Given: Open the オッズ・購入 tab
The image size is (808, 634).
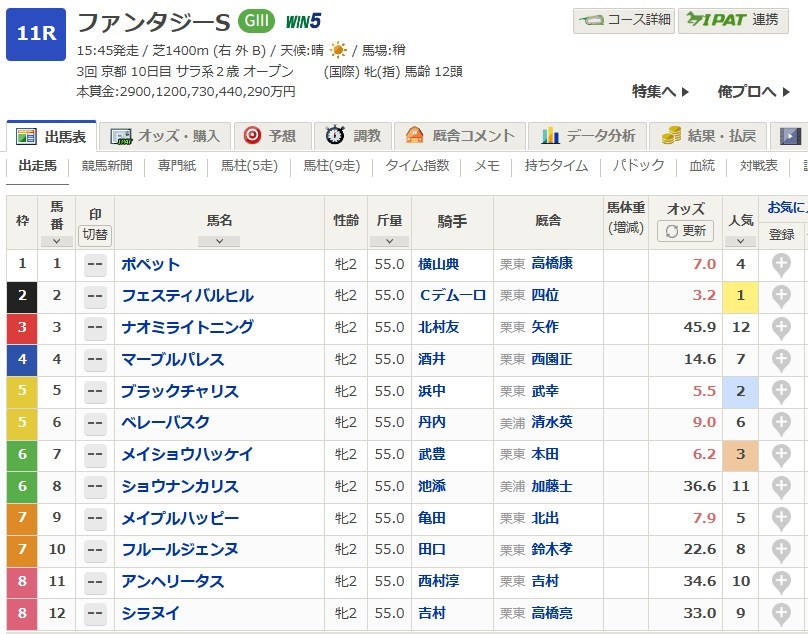Looking at the screenshot, I should [x=167, y=136].
